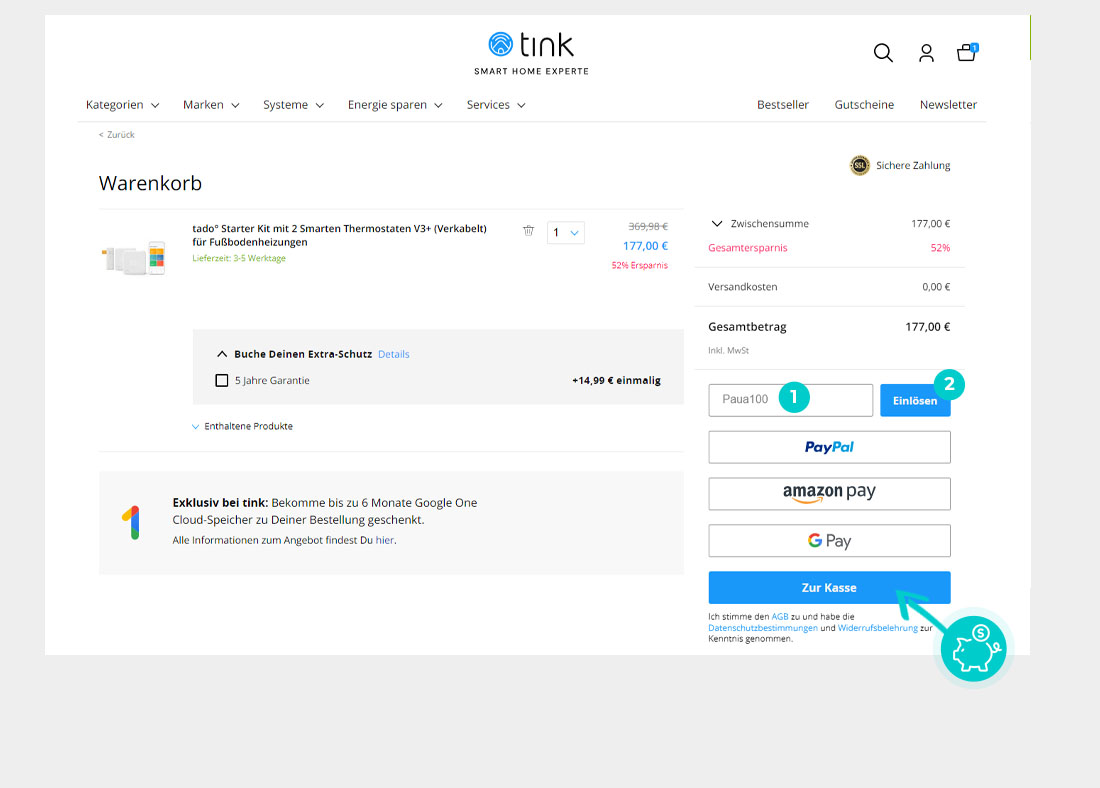The image size is (1100, 788).
Task: Open the user account icon
Action: [x=926, y=53]
